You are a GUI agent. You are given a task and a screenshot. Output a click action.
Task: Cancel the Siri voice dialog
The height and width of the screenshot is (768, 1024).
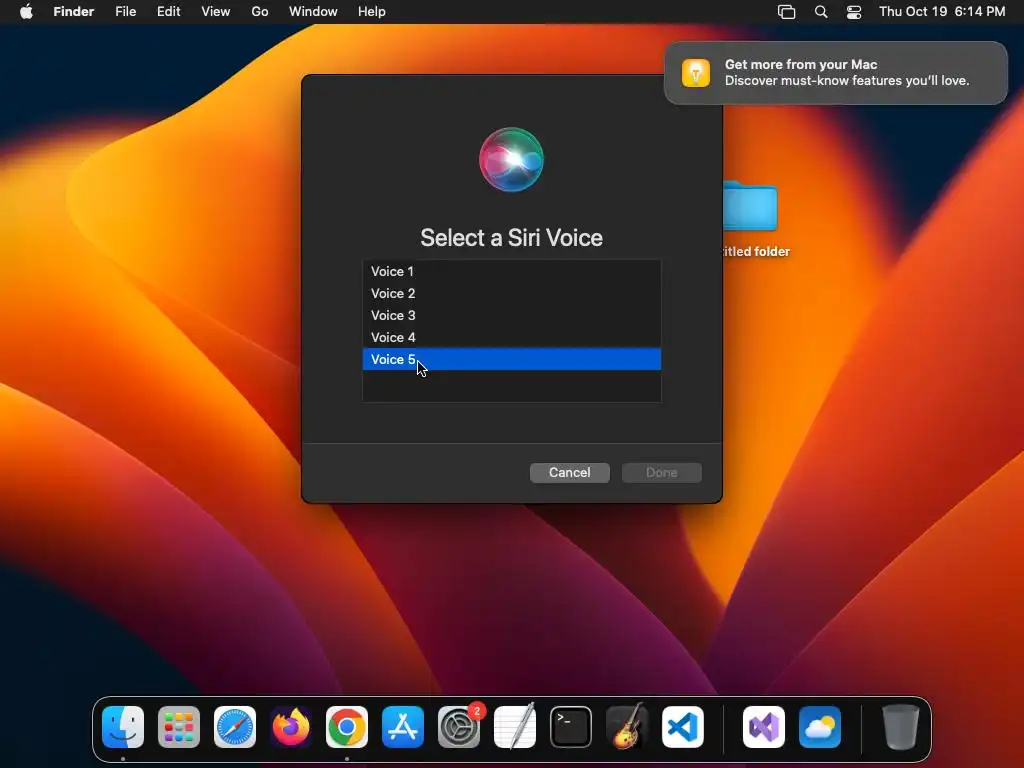point(569,472)
